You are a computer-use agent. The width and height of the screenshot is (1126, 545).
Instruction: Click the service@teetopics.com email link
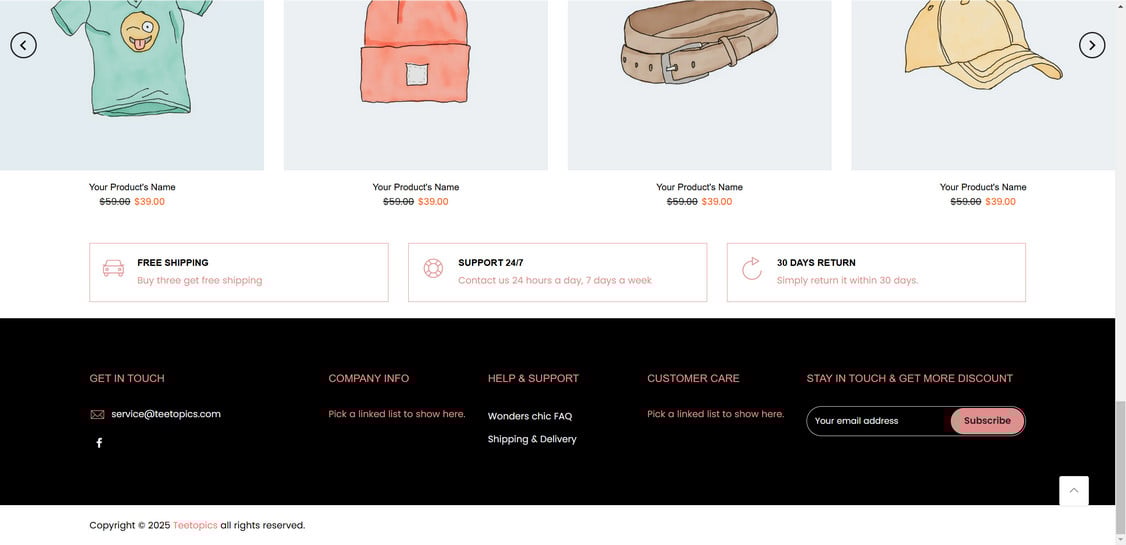166,414
